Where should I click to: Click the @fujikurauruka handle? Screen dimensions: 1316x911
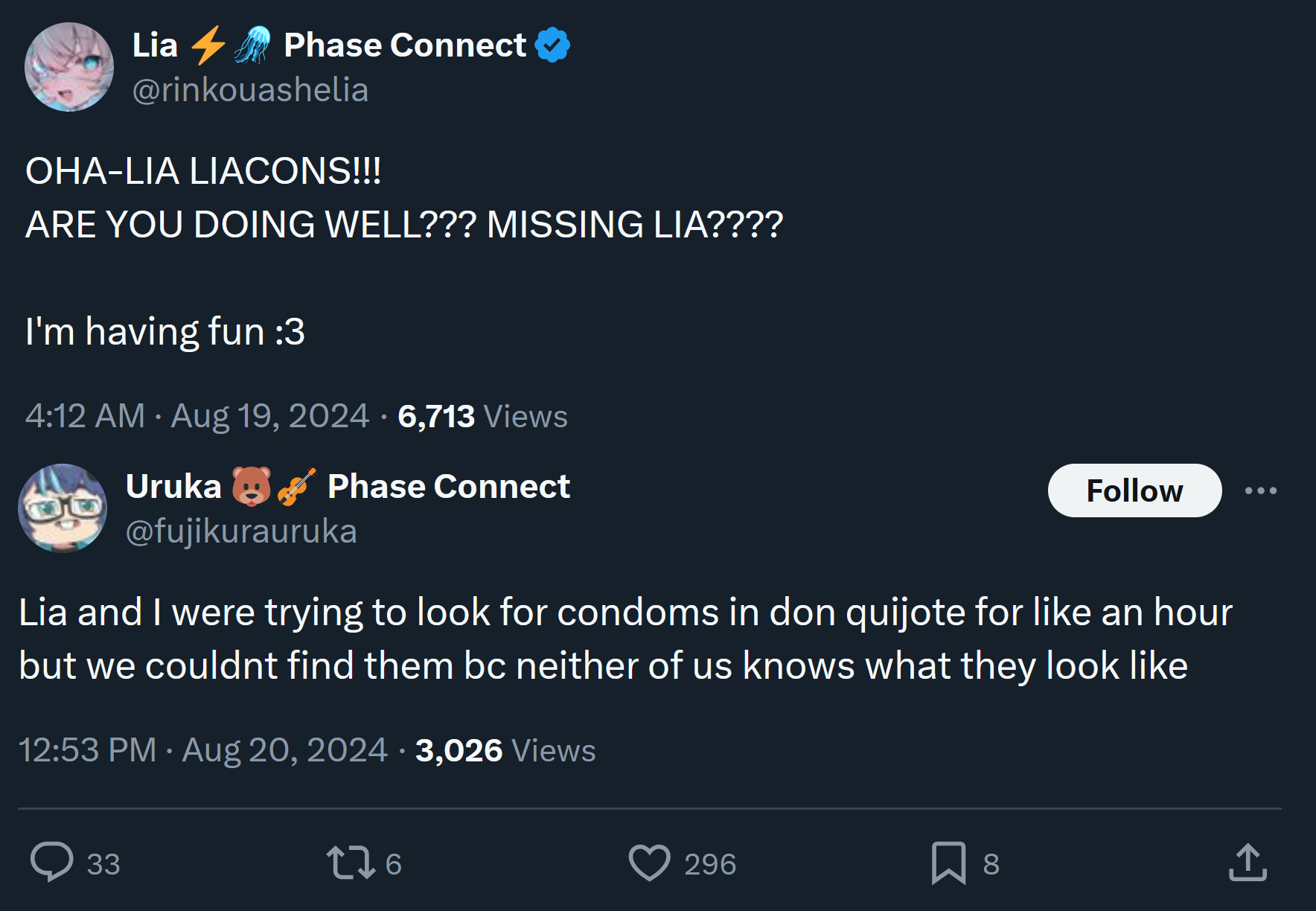241,531
